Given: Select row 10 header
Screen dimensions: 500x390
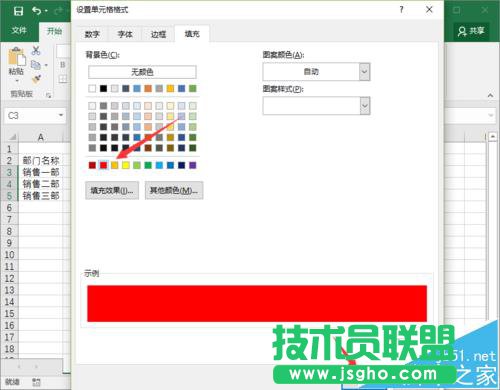Looking at the screenshot, I should 9,255.
